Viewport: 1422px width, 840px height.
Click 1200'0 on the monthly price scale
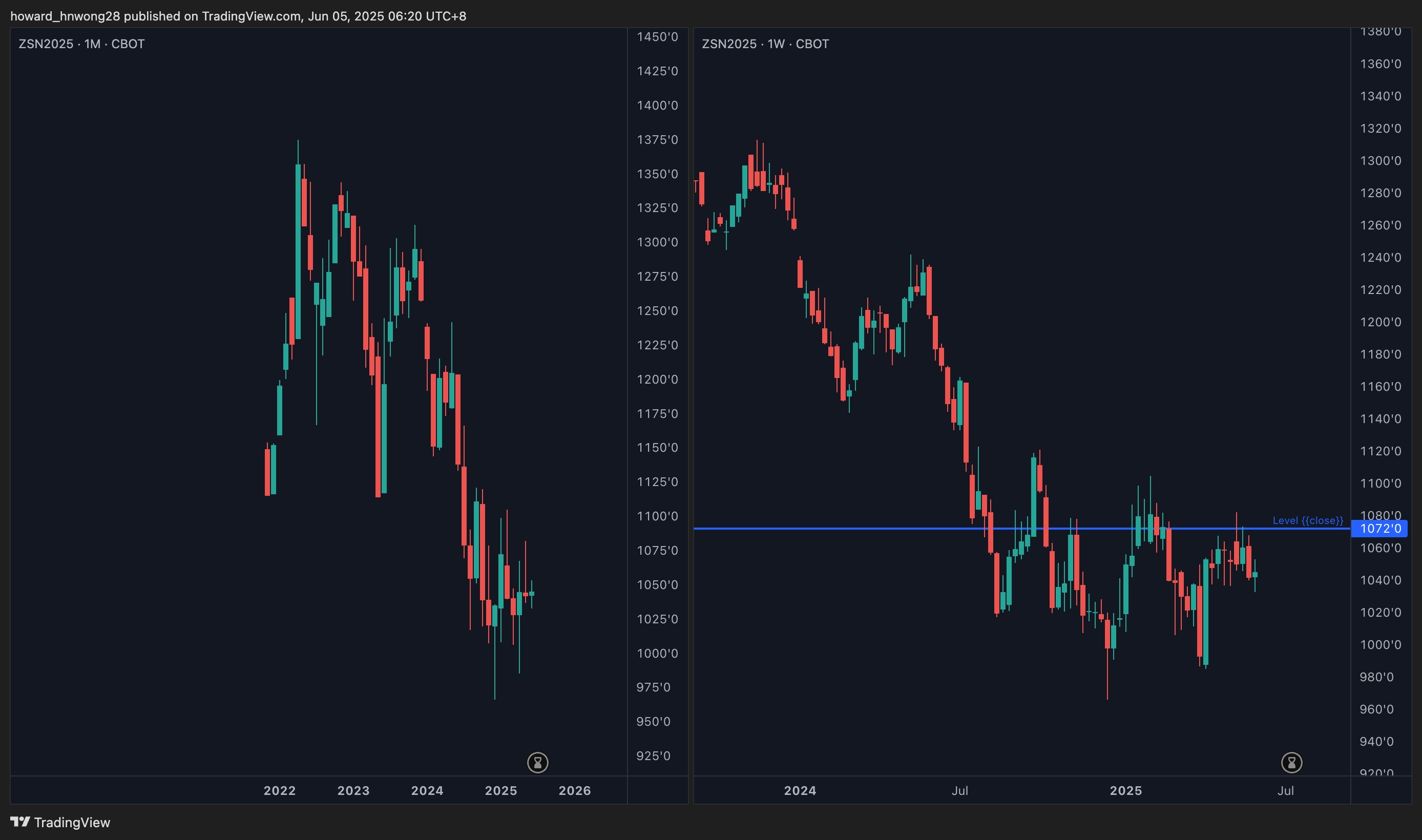coord(657,379)
